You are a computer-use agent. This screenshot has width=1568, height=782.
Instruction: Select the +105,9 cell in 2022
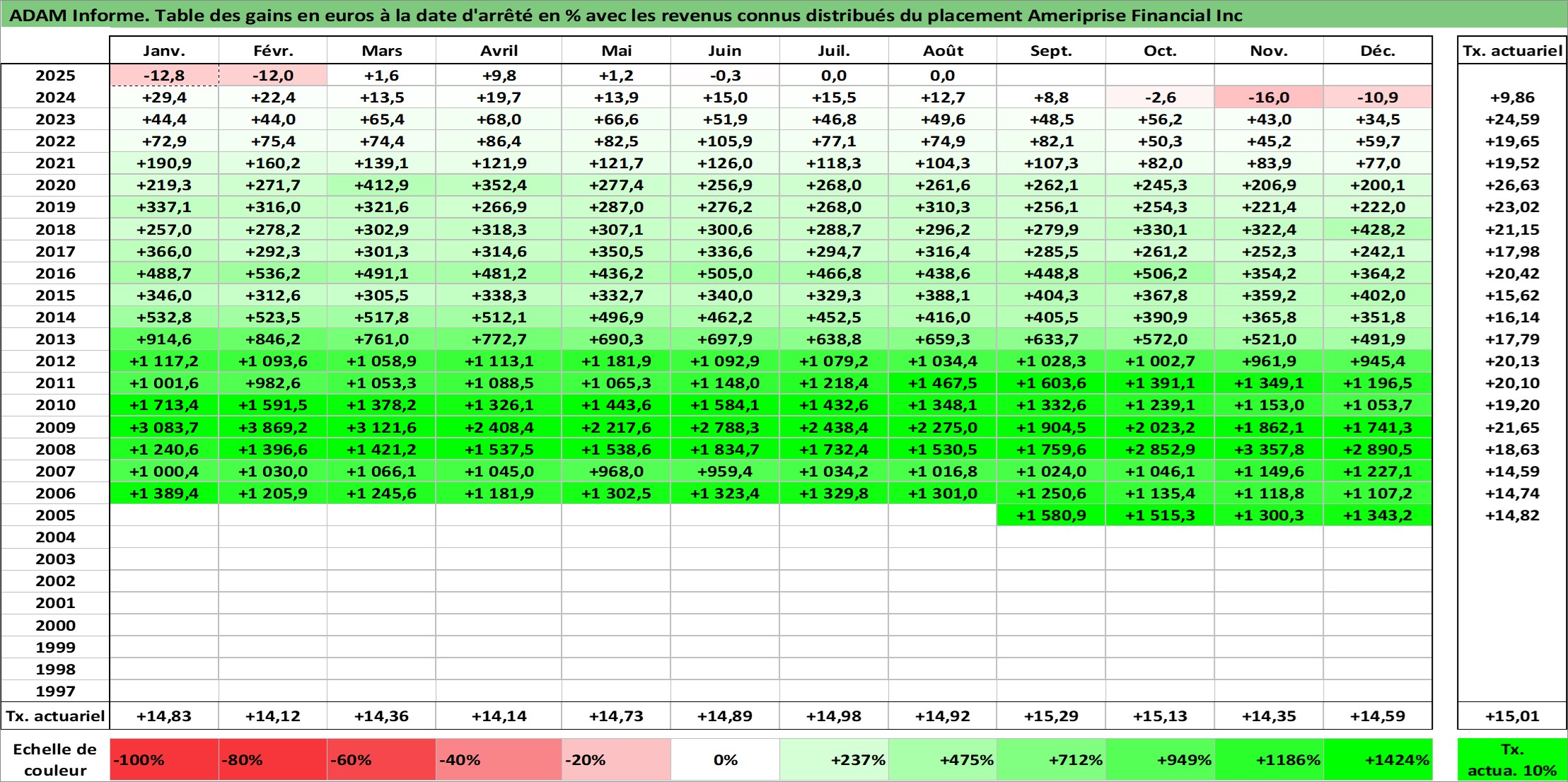tap(725, 141)
